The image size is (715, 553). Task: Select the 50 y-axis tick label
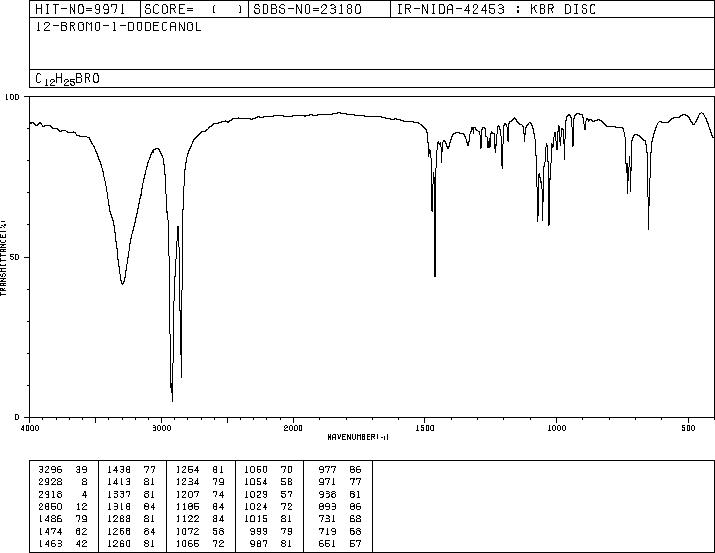pos(15,257)
